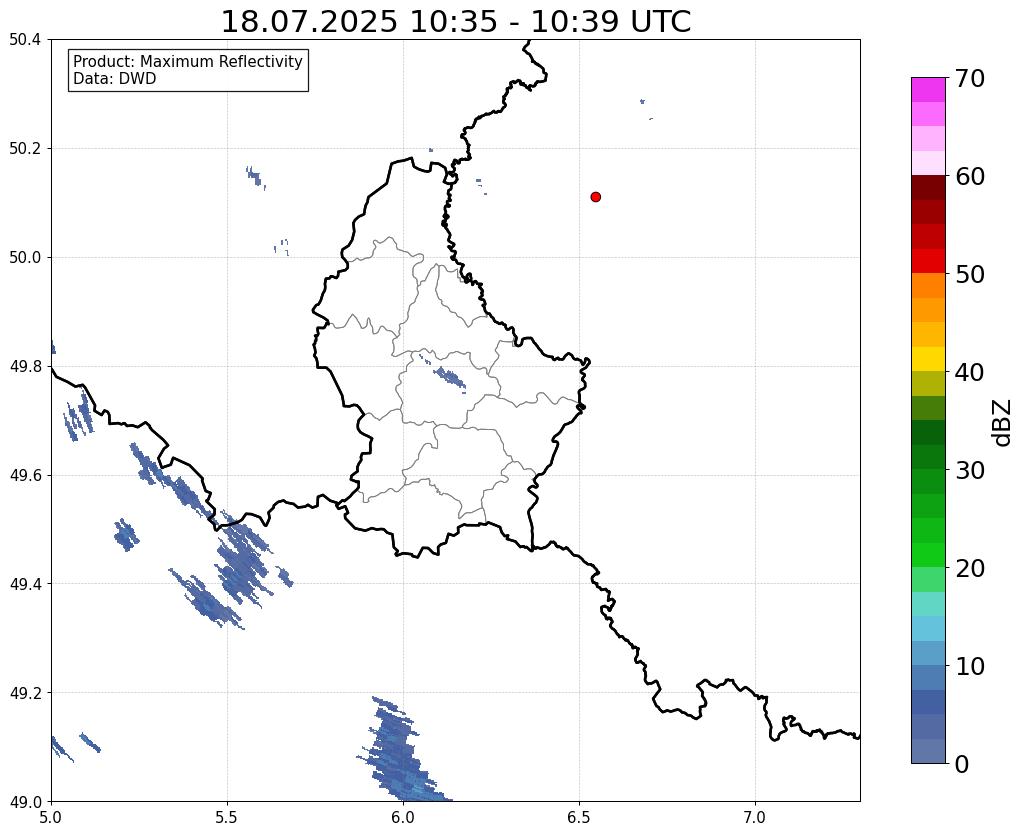Image resolution: width=1023 pixels, height=834 pixels.
Task: Click latitude axis label 49.6
Action: tap(25, 476)
